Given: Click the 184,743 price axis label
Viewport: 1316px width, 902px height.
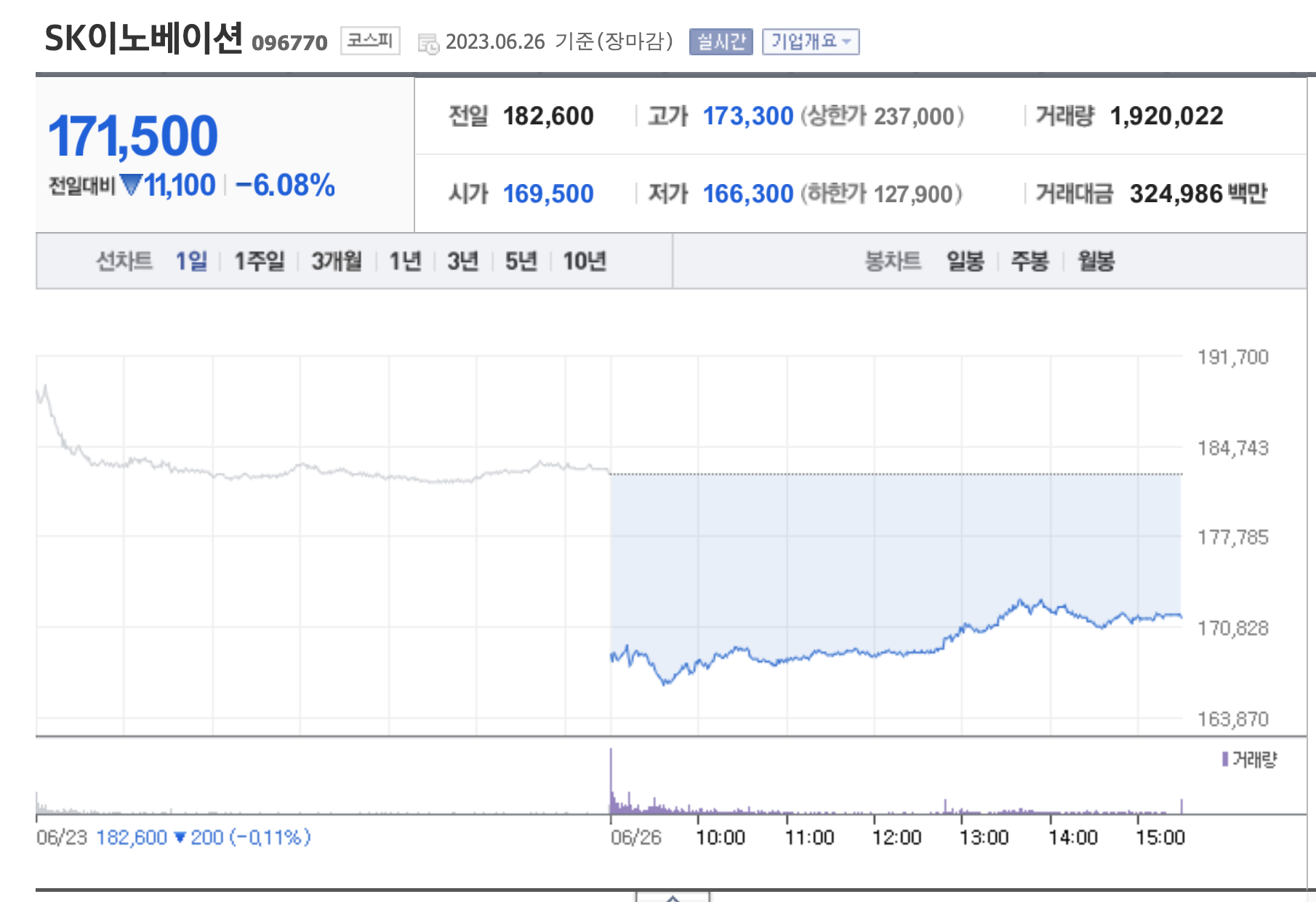Looking at the screenshot, I should [x=1232, y=448].
